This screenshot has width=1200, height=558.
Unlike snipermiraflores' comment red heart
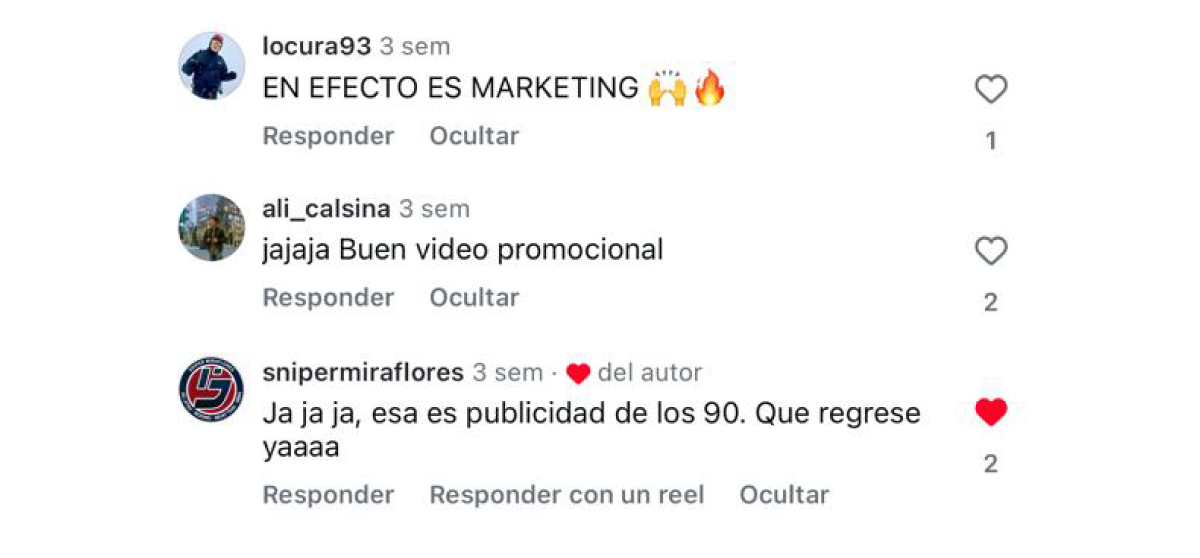coord(990,412)
